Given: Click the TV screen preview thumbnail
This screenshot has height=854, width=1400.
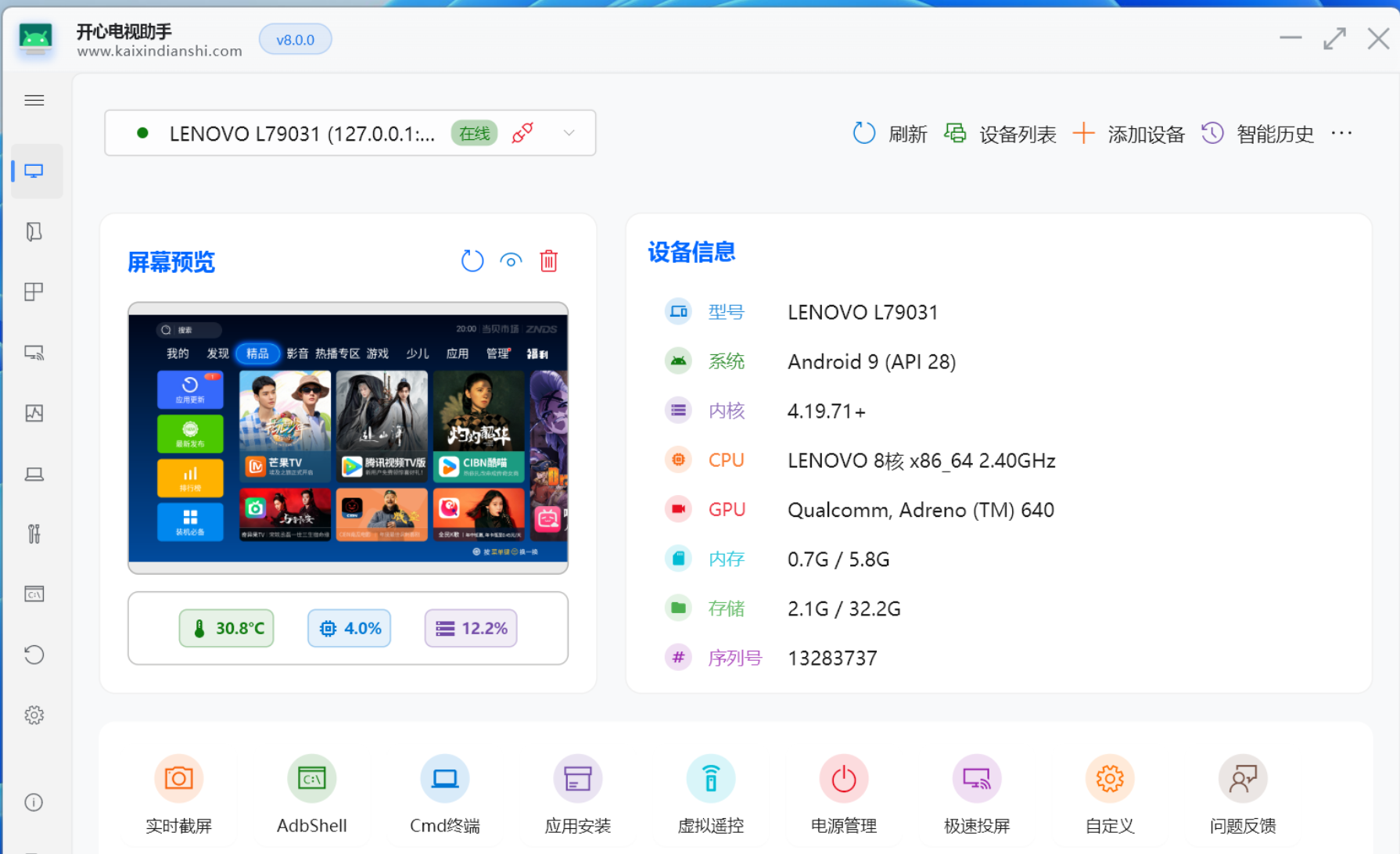Looking at the screenshot, I should [x=348, y=438].
